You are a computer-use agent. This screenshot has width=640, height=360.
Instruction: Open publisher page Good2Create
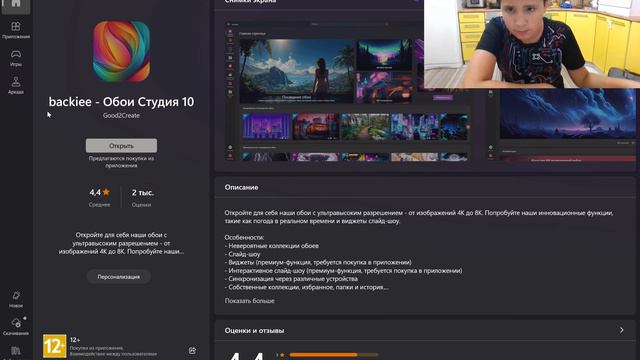click(x=121, y=116)
